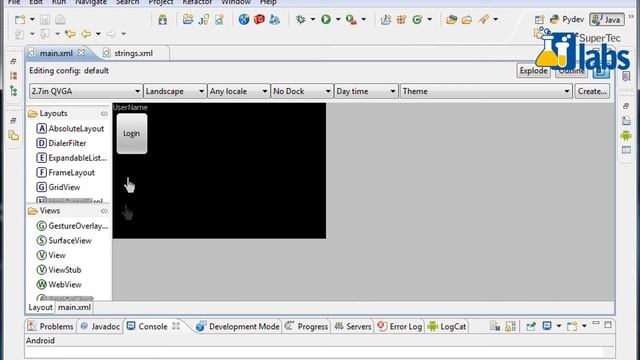
Task: Click the Android SDK download arrow icon
Action: pyautogui.click(x=162, y=19)
